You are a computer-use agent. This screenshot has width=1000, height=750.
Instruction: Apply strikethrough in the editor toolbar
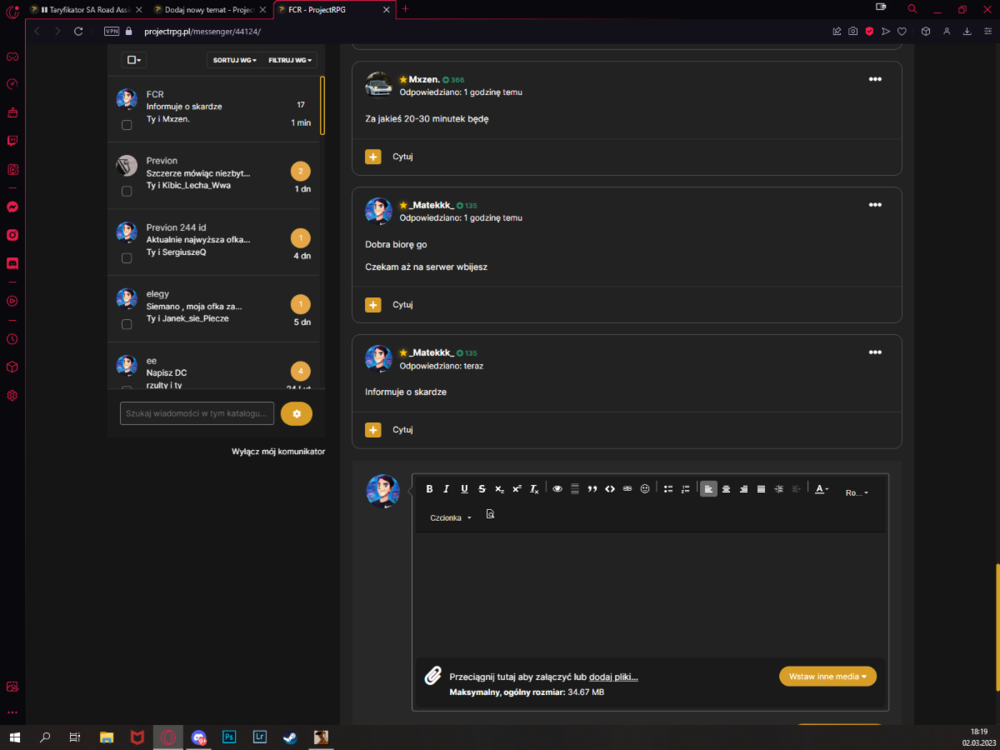point(482,489)
